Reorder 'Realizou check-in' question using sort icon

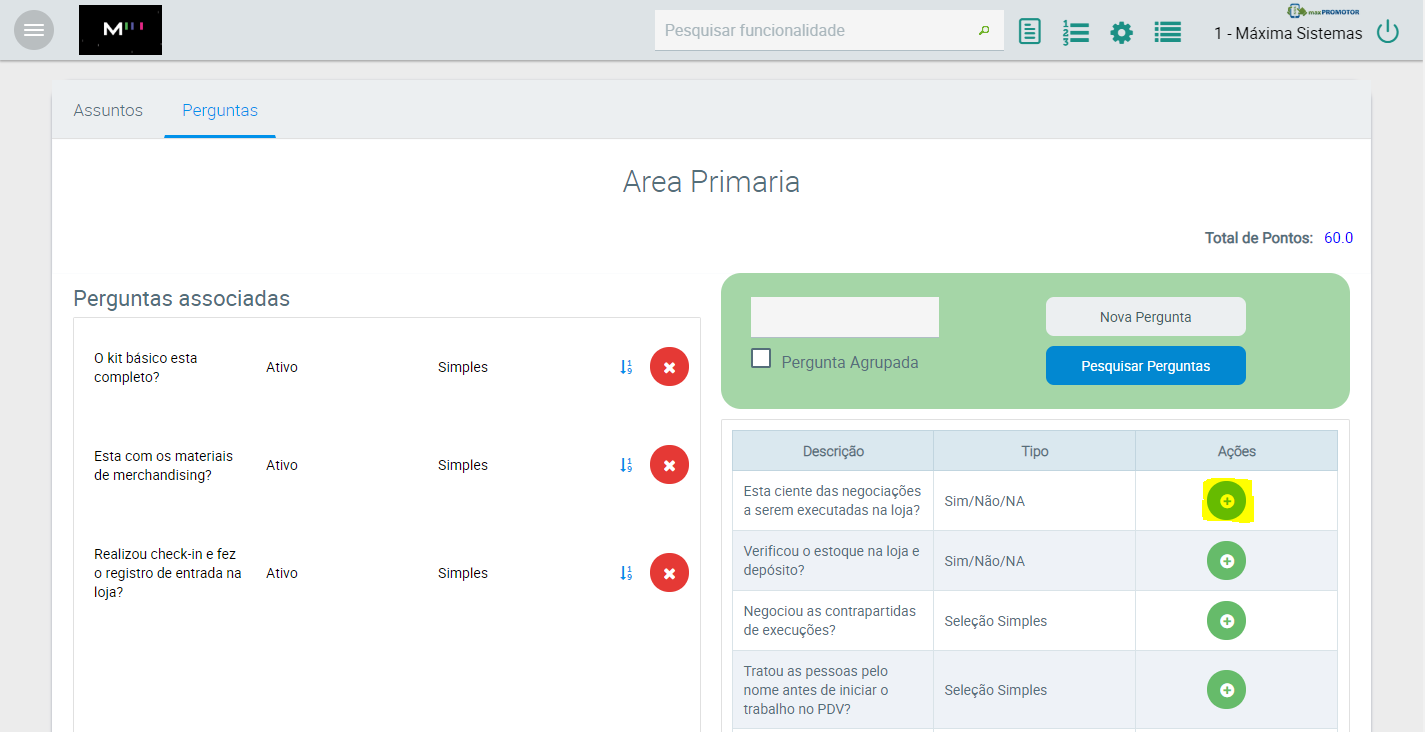click(x=626, y=573)
